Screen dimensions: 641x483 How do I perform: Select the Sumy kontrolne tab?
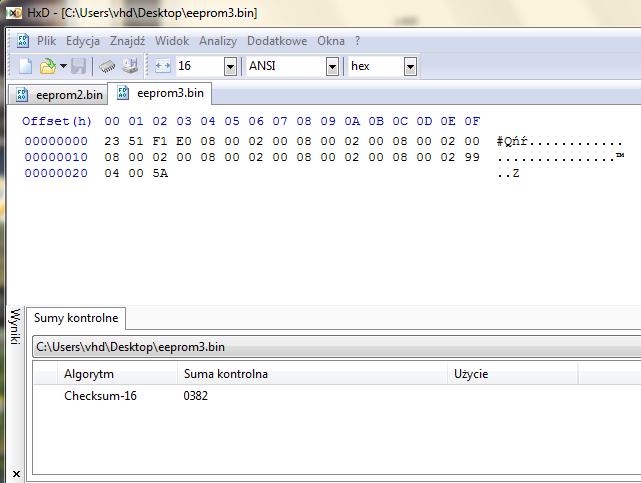click(x=76, y=318)
